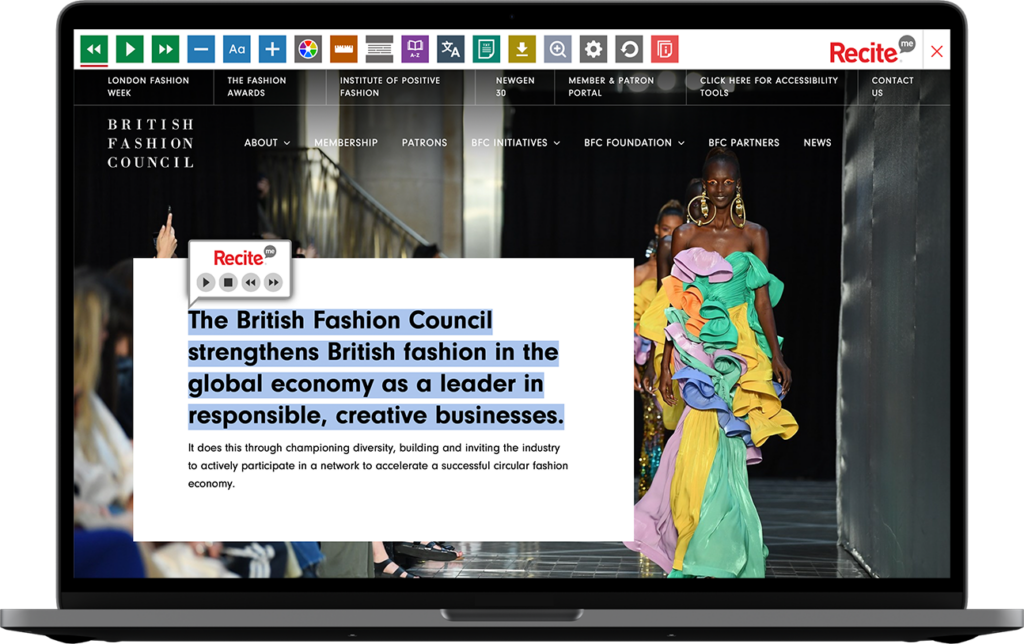Open London Fashion Week link

[x=148, y=86]
